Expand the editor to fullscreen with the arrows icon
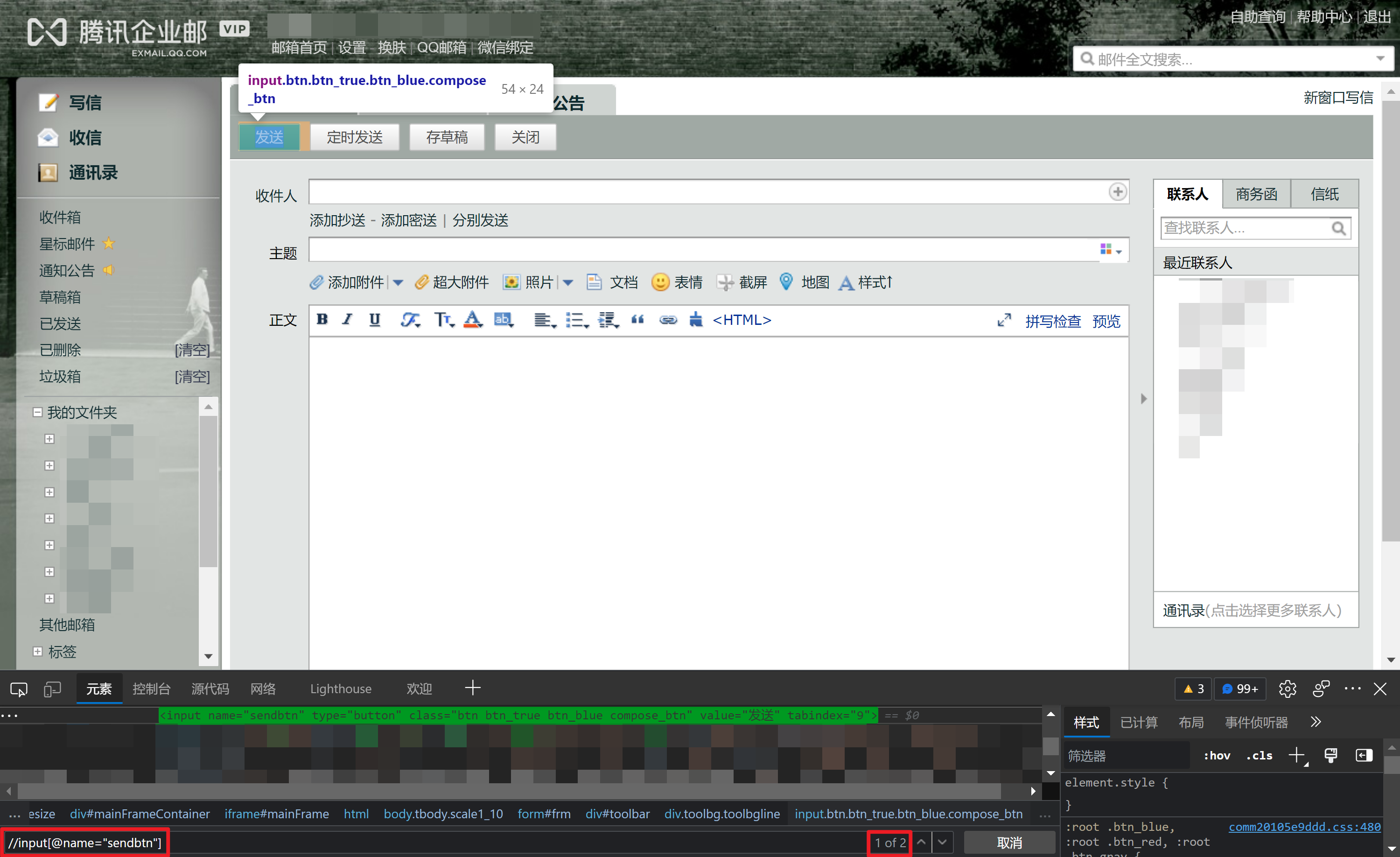 pos(1004,321)
